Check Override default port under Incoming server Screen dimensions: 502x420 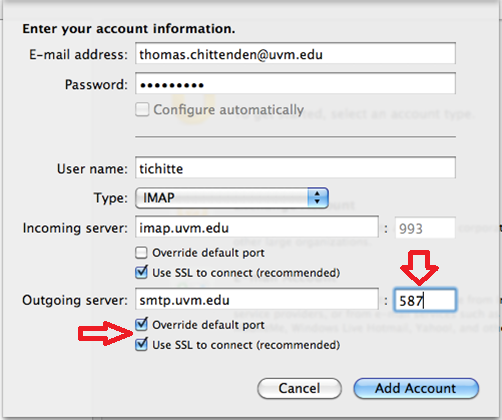pos(141,253)
